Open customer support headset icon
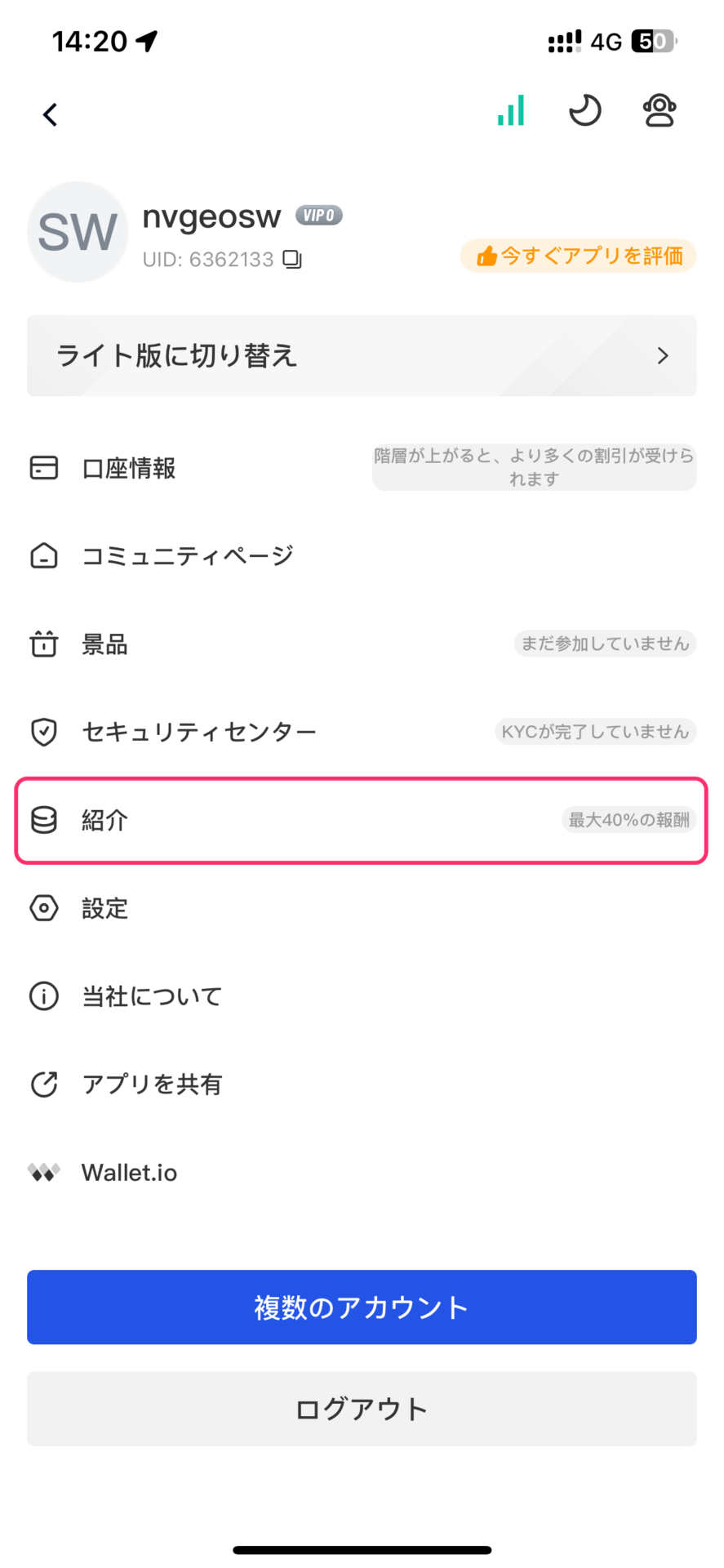 [x=660, y=110]
